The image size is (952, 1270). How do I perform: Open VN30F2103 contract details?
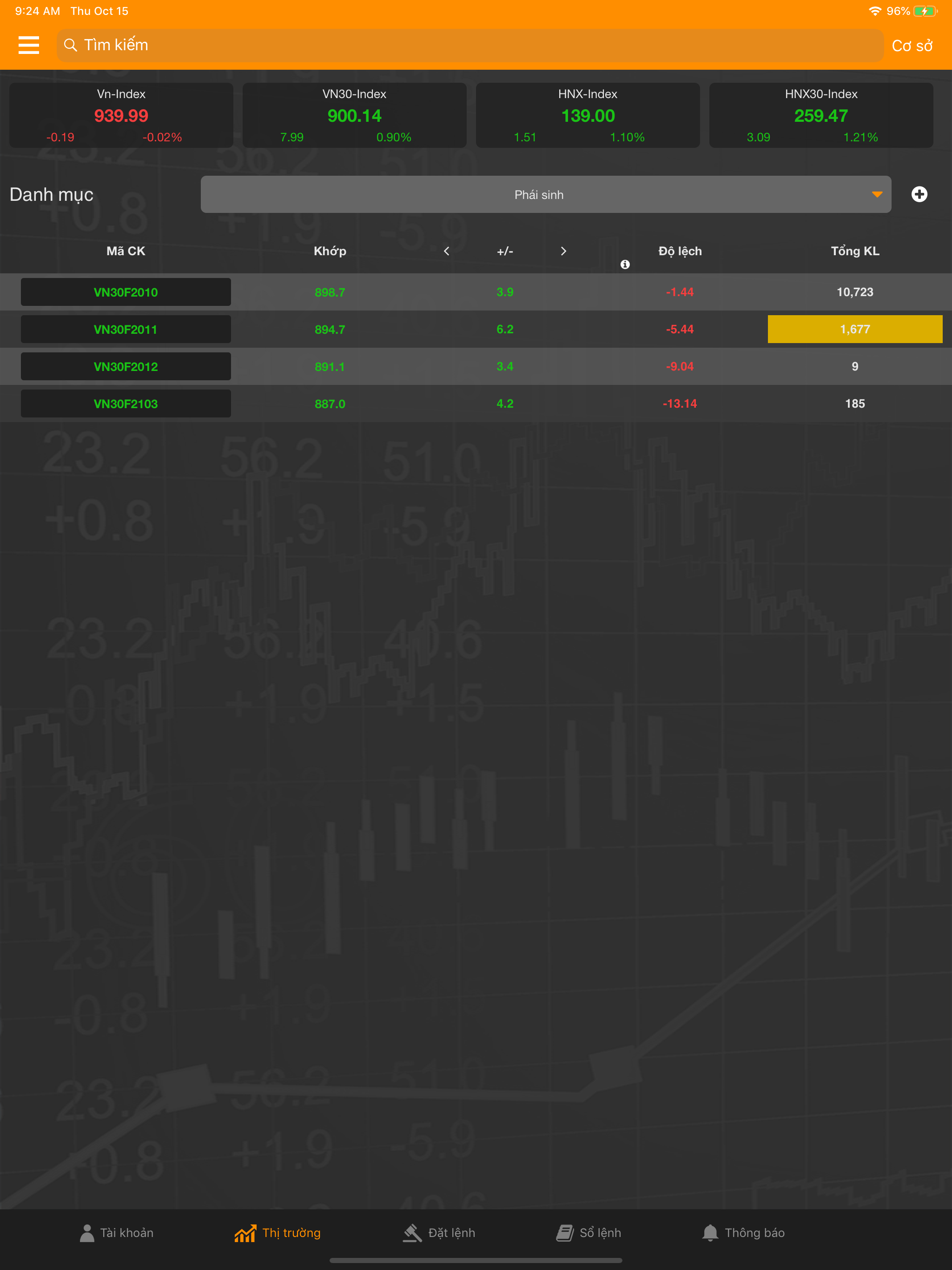tap(126, 403)
